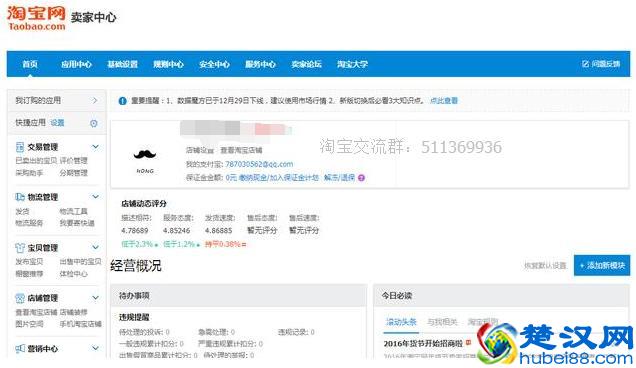The width and height of the screenshot is (636, 368).
Task: Click 设置 link next to 快捷应用
Action: [x=57, y=123]
